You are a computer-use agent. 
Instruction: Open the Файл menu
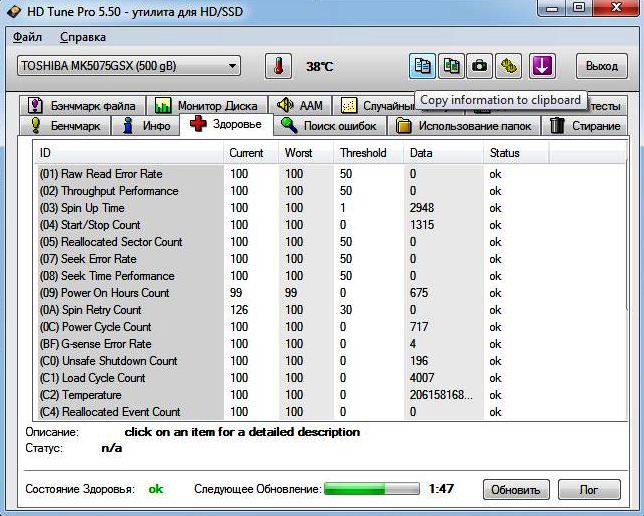click(27, 37)
